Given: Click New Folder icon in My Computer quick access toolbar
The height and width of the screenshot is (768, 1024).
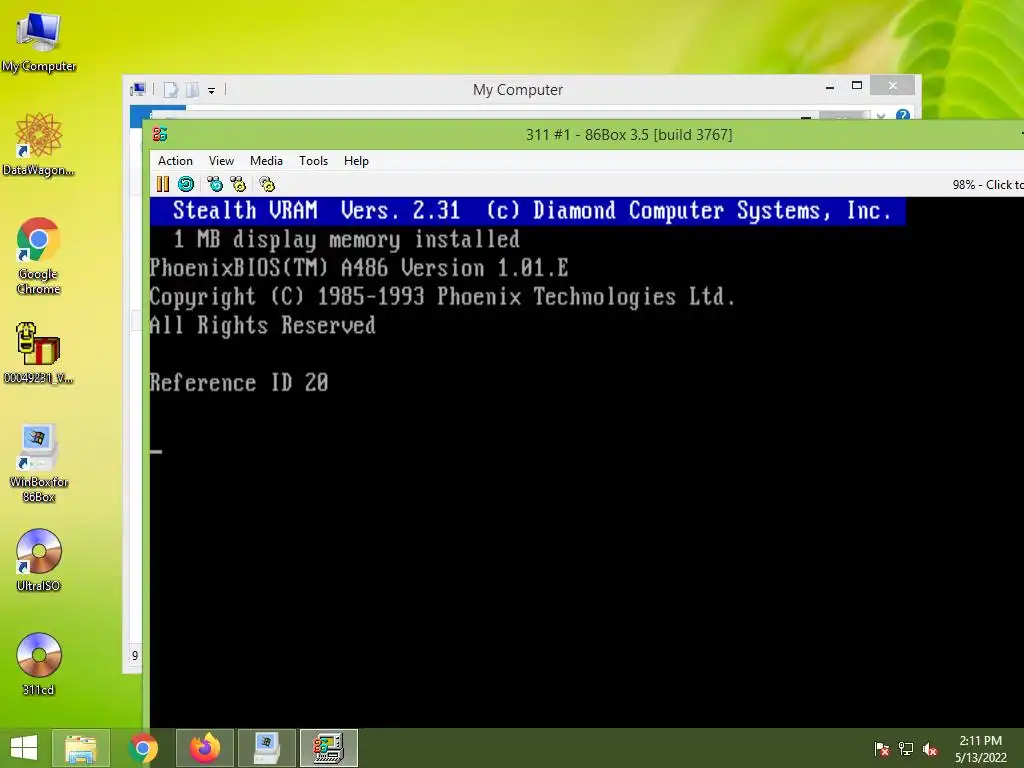Looking at the screenshot, I should pyautogui.click(x=192, y=89).
